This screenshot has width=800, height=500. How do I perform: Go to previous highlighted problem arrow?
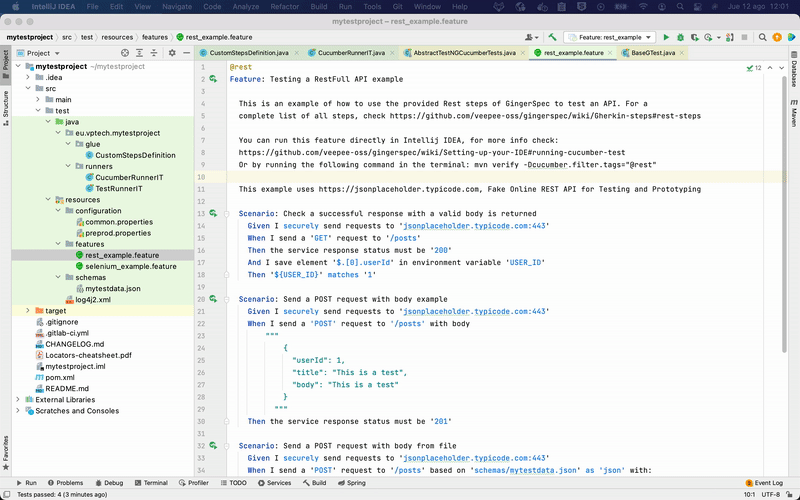770,68
